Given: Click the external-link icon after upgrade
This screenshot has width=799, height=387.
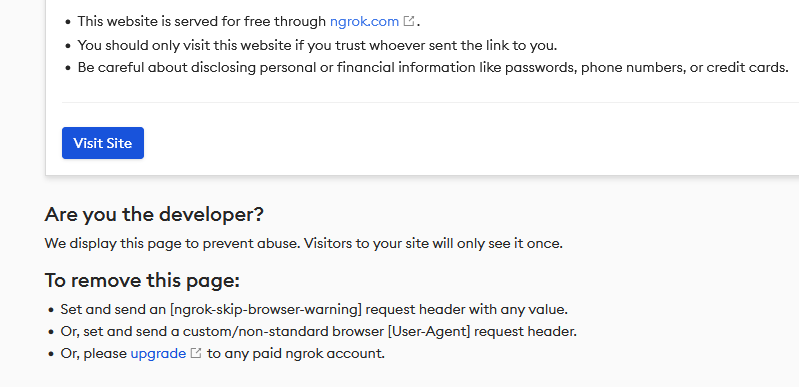Looking at the screenshot, I should point(196,353).
